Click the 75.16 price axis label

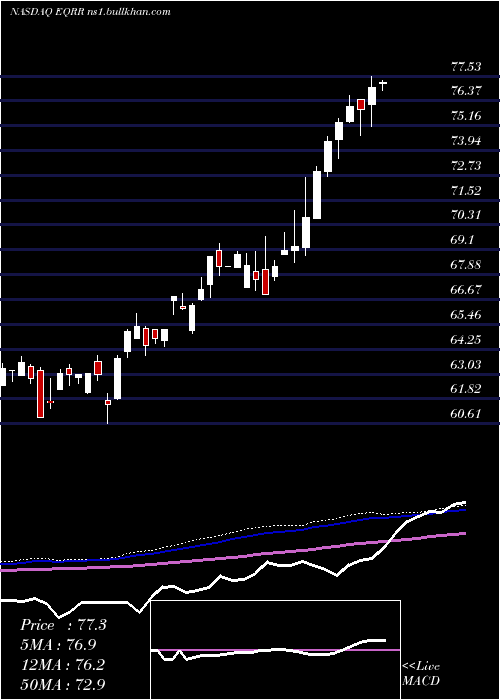click(466, 116)
